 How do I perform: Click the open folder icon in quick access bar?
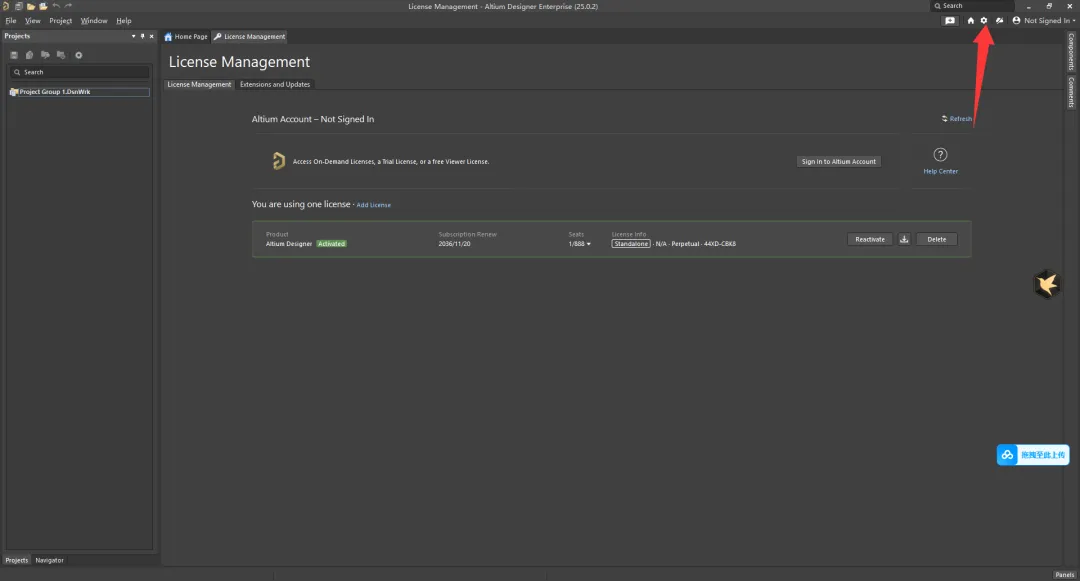tap(31, 6)
